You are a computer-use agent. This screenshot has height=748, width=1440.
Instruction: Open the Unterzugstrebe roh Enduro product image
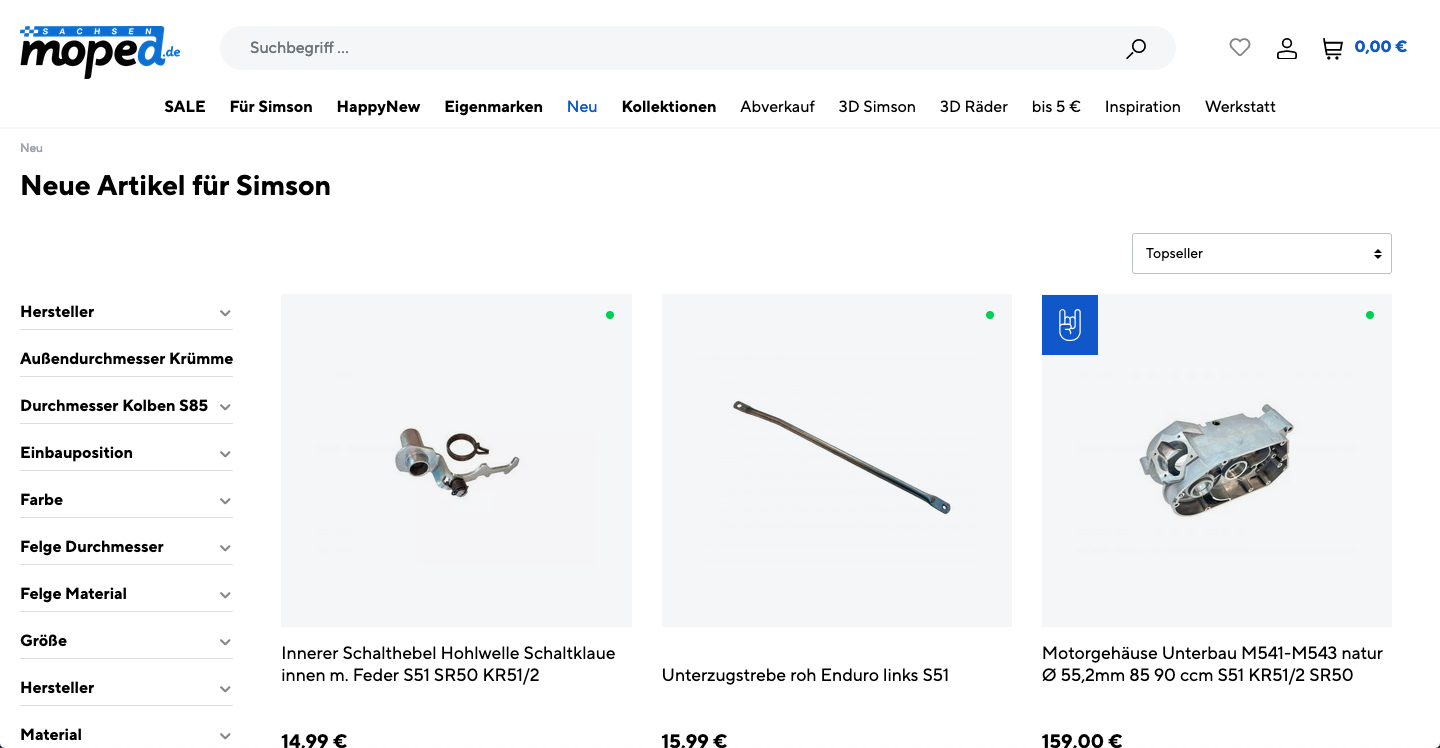click(837, 461)
